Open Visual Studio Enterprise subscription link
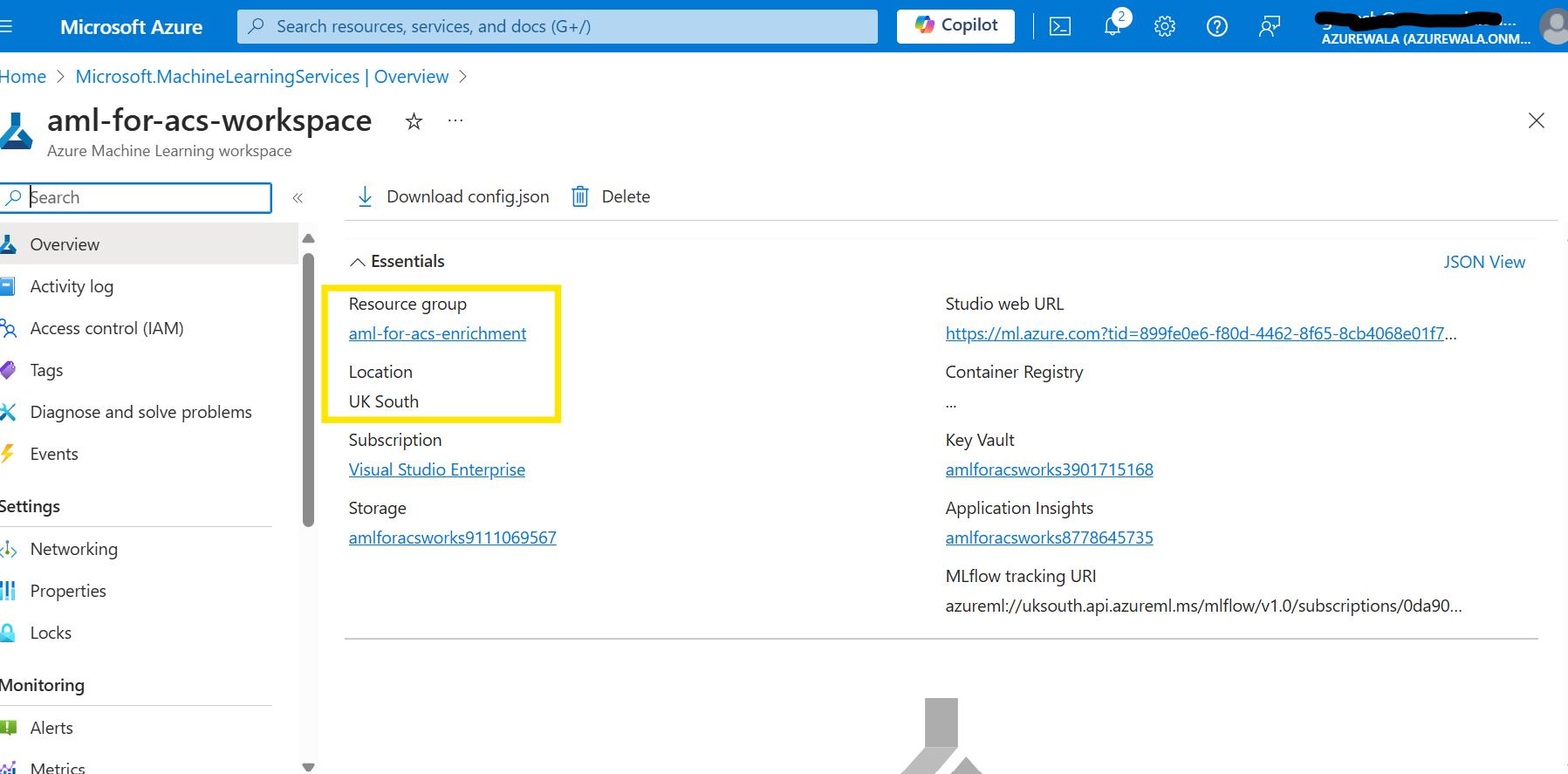The width and height of the screenshot is (1568, 774). (437, 469)
